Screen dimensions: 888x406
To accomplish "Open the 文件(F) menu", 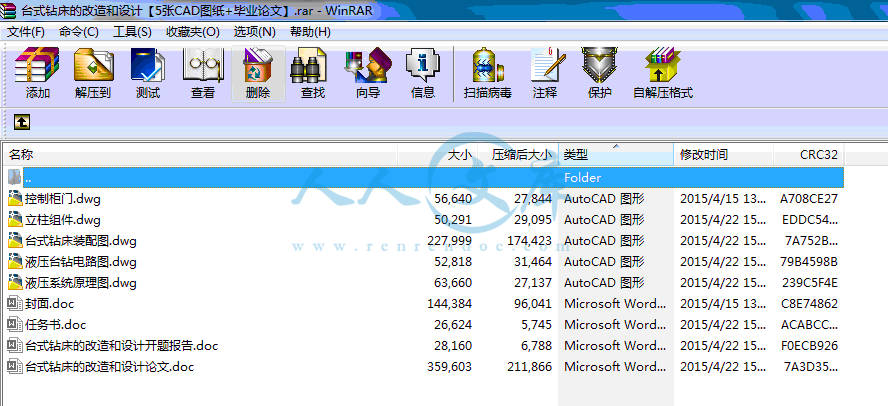I will pyautogui.click(x=25, y=32).
